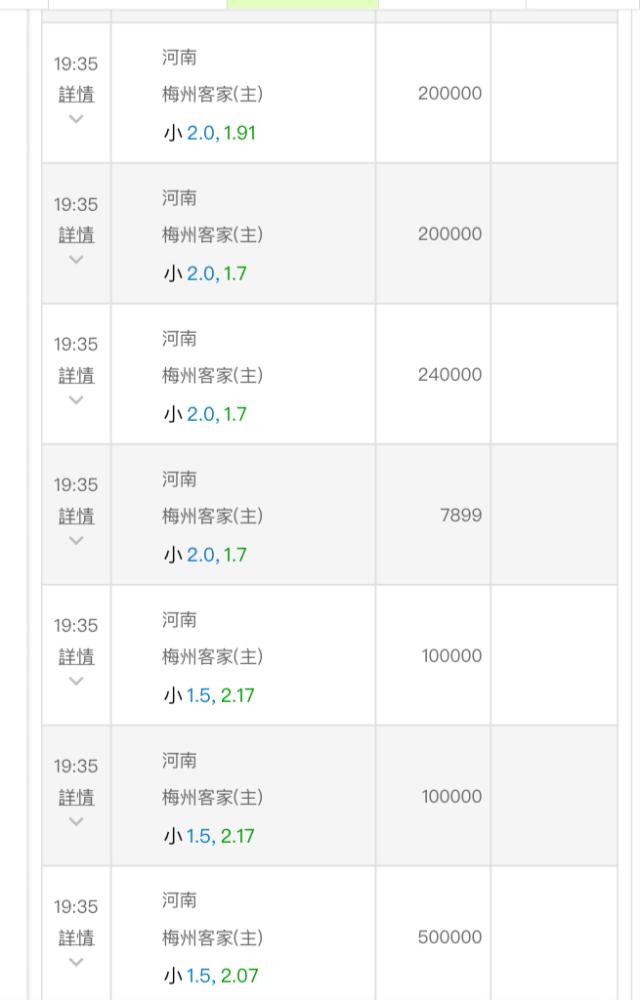This screenshot has width=640, height=1000.
Task: Open 詳情 link in the 240000 row
Action: tap(76, 375)
